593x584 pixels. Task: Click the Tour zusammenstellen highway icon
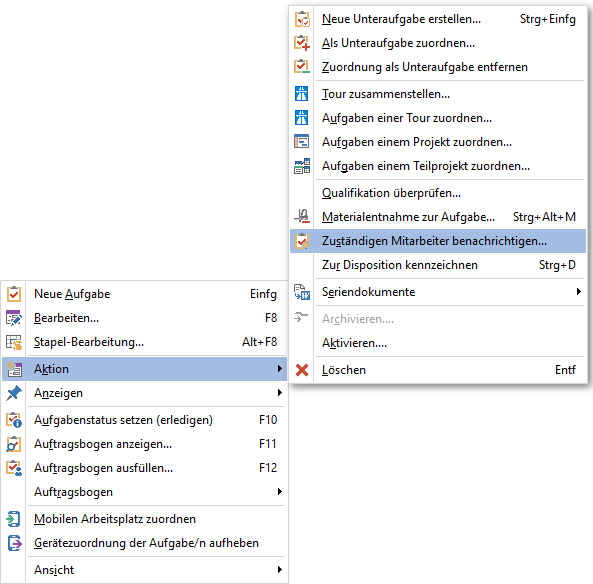point(301,94)
